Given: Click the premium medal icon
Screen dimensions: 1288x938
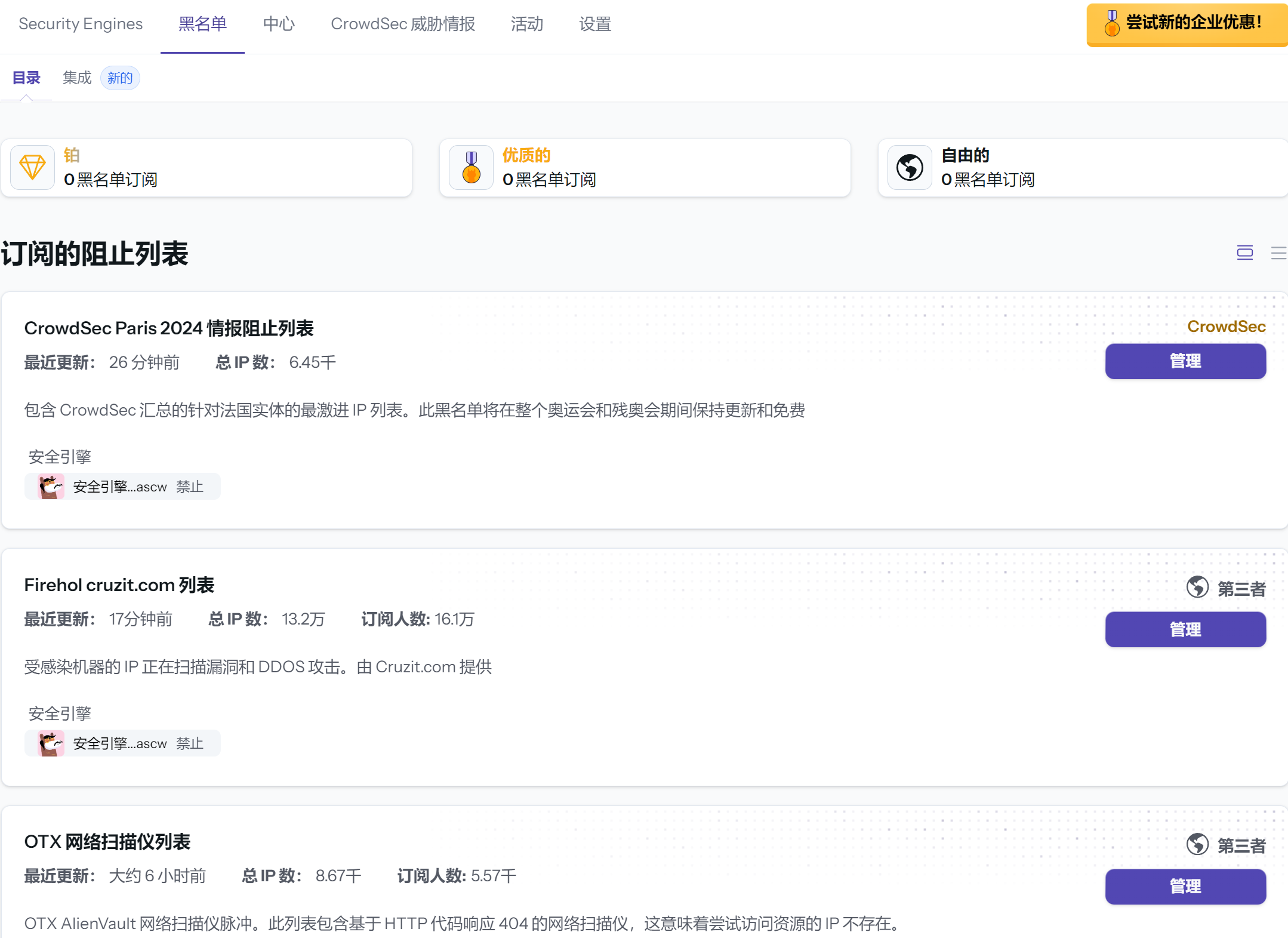Looking at the screenshot, I should click(471, 168).
